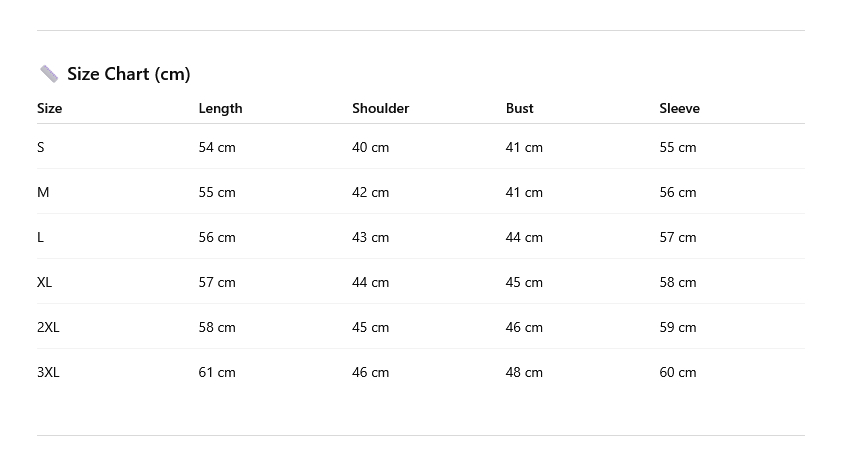Click the 3XL size row label

point(48,372)
